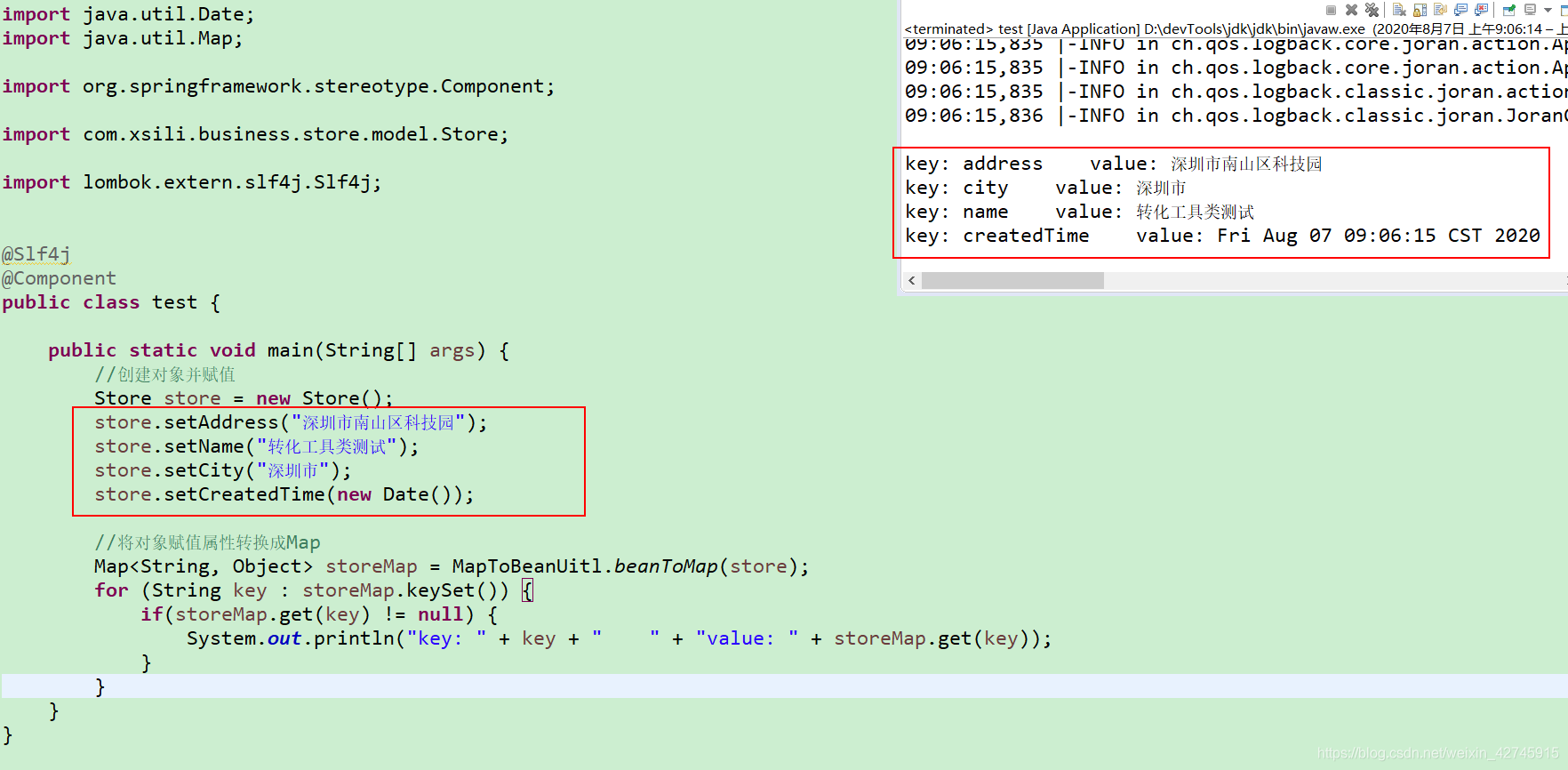1568x770 pixels.
Task: Click the Store model import line
Action: (x=255, y=134)
